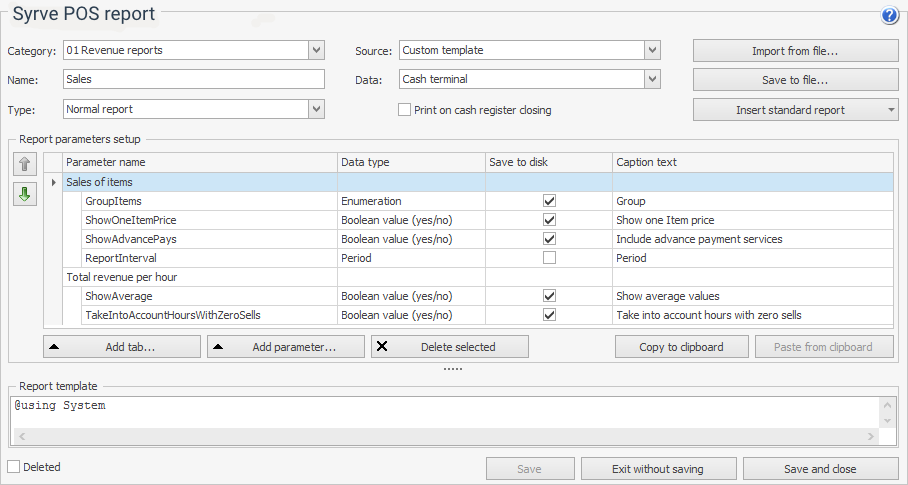Move the parameter up with the up arrow
Viewport: 908px width, 485px height.
(x=25, y=165)
